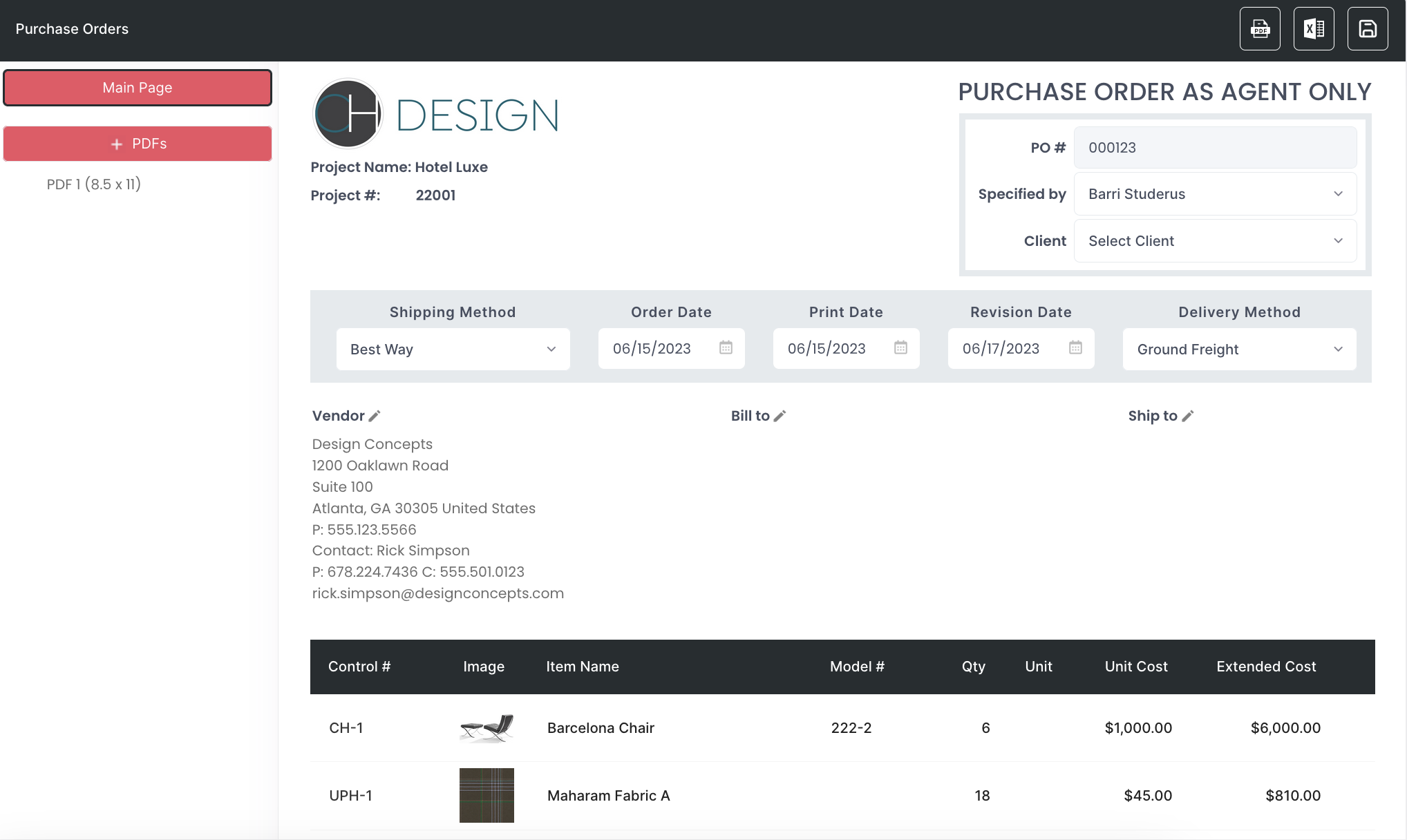Click the $6,000.00 extended cost

pos(1285,728)
